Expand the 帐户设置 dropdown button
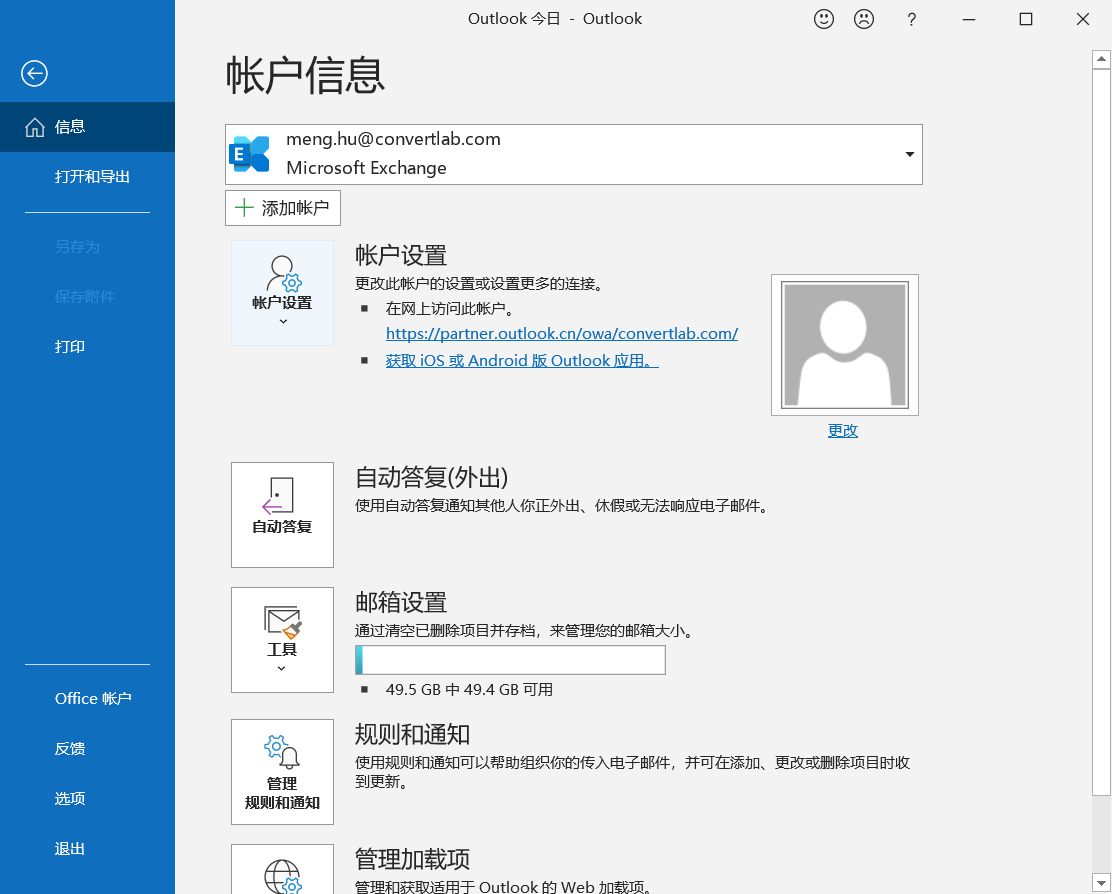Image resolution: width=1112 pixels, height=894 pixels. (x=282, y=293)
